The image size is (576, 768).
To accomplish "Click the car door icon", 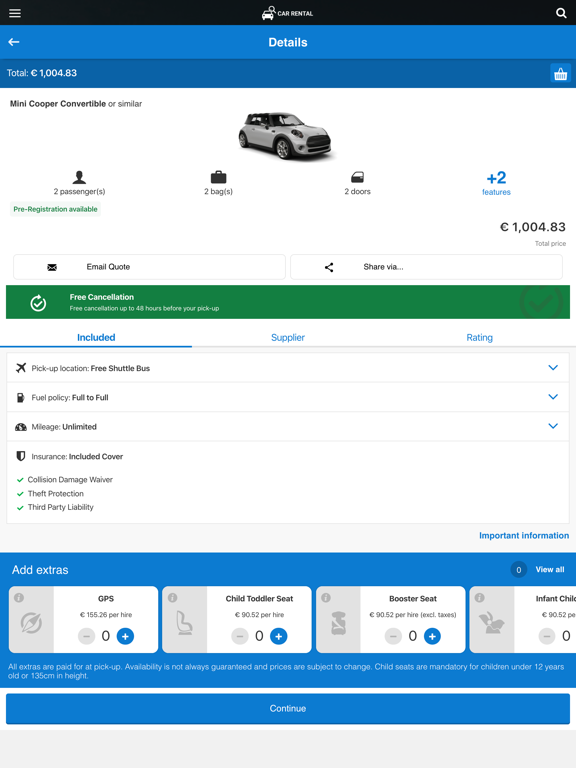I will coord(358,177).
